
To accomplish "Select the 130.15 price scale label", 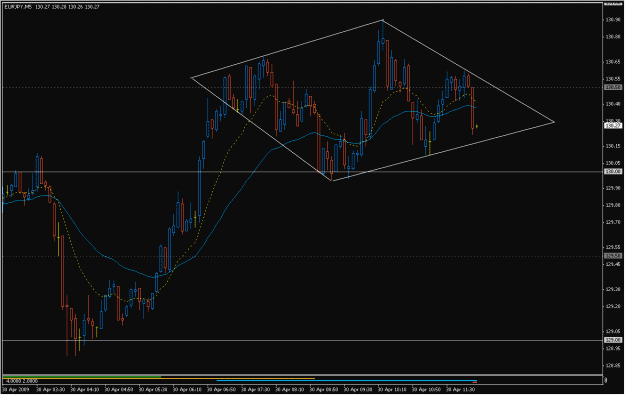I will pos(613,146).
